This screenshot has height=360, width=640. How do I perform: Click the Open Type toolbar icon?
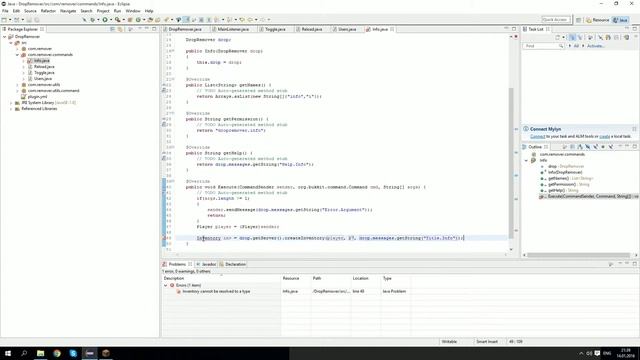150,20
